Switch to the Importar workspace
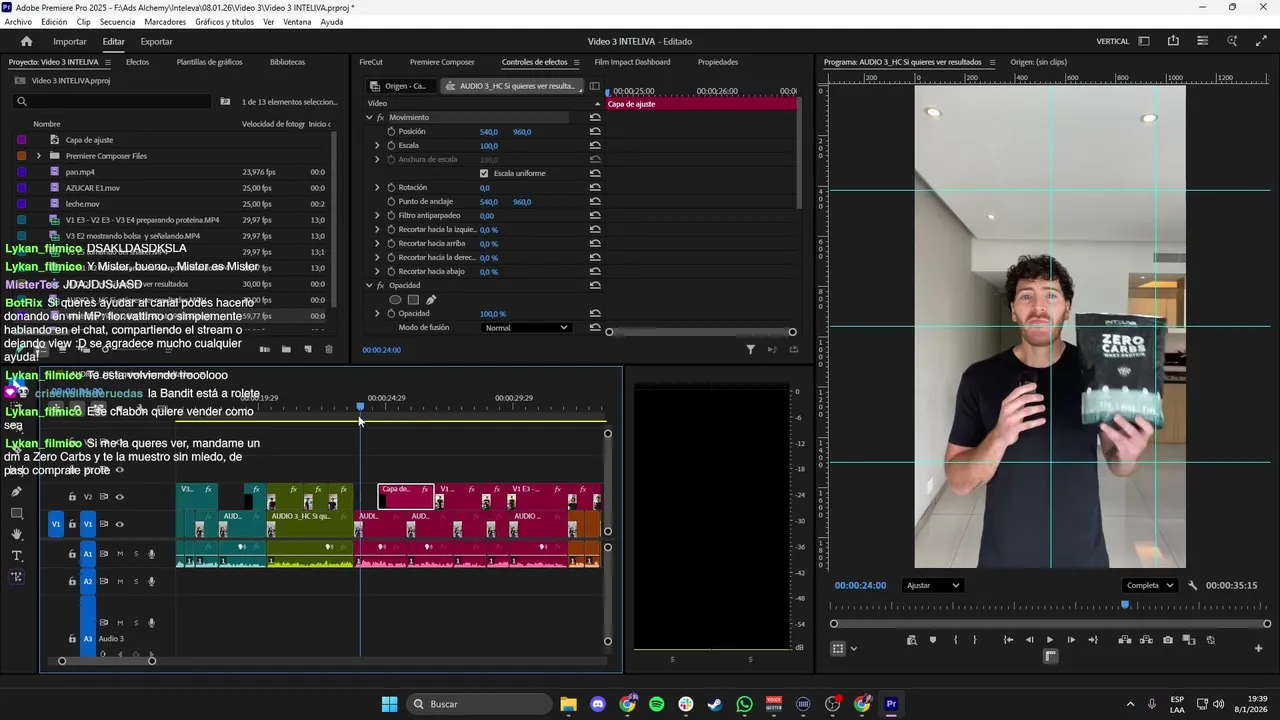The image size is (1280, 720). click(70, 41)
